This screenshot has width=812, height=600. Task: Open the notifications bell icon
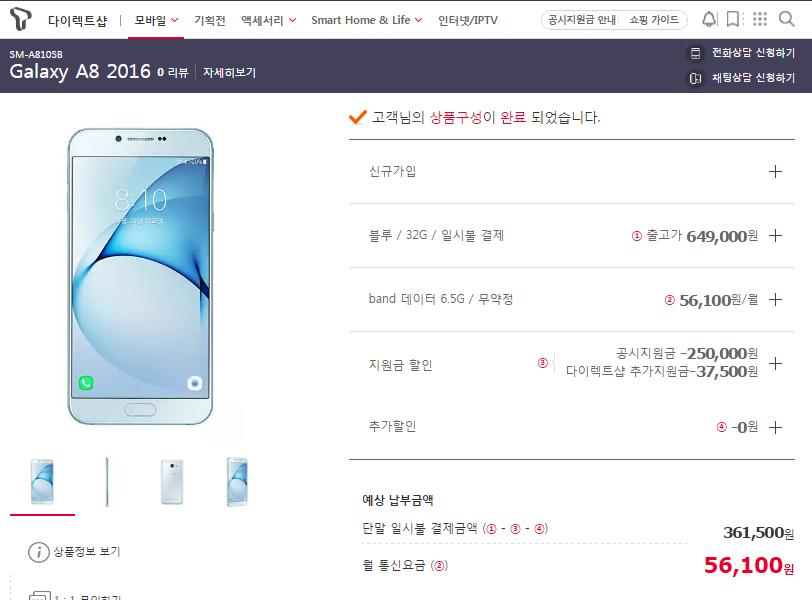pos(709,20)
